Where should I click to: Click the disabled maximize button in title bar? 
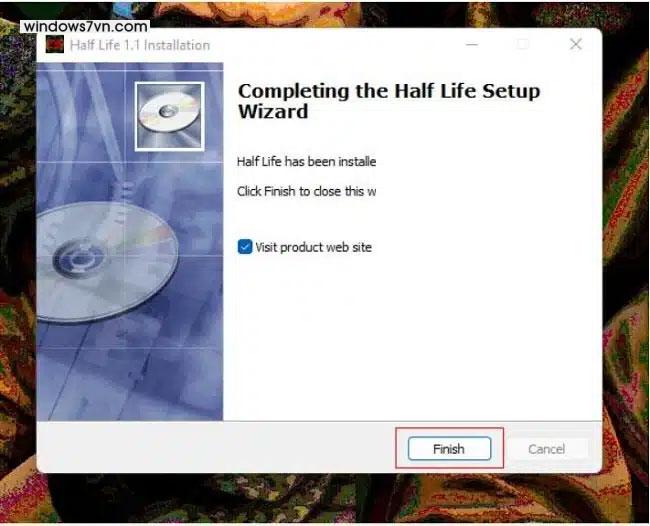point(523,44)
